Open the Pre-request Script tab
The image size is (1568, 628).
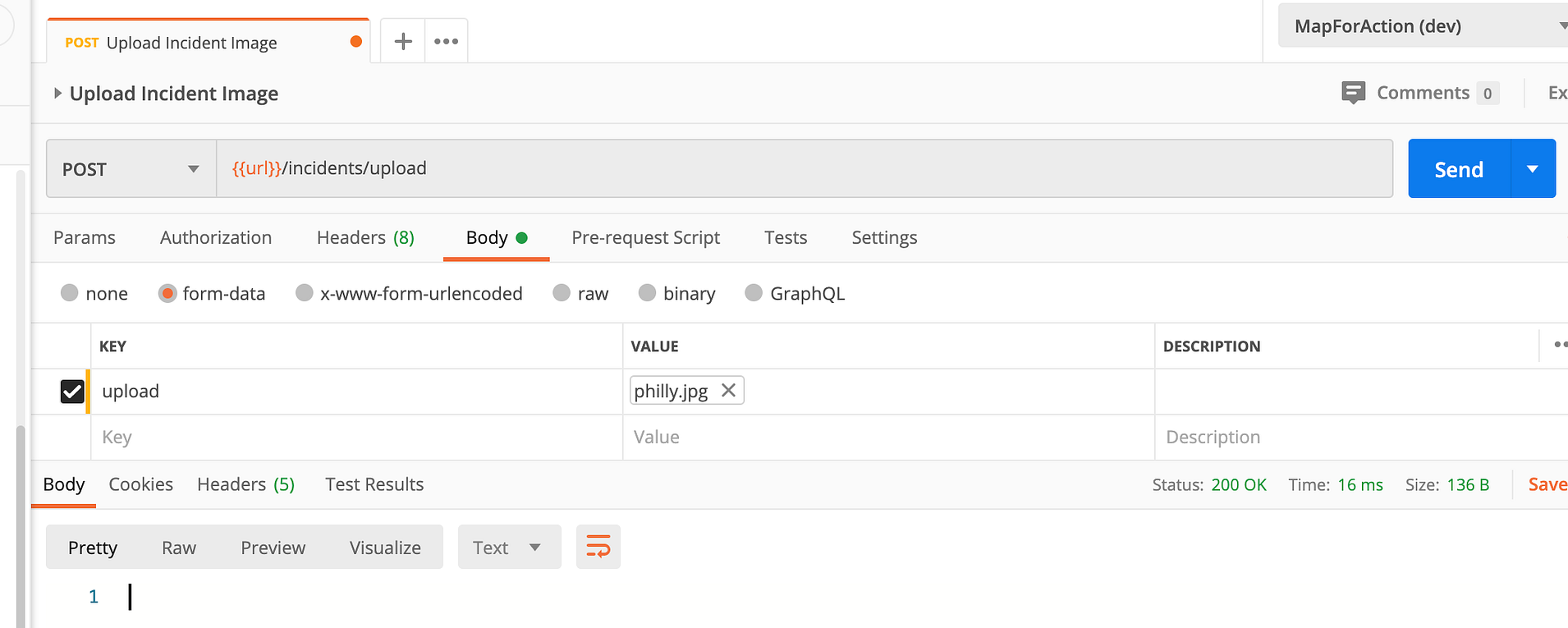645,237
